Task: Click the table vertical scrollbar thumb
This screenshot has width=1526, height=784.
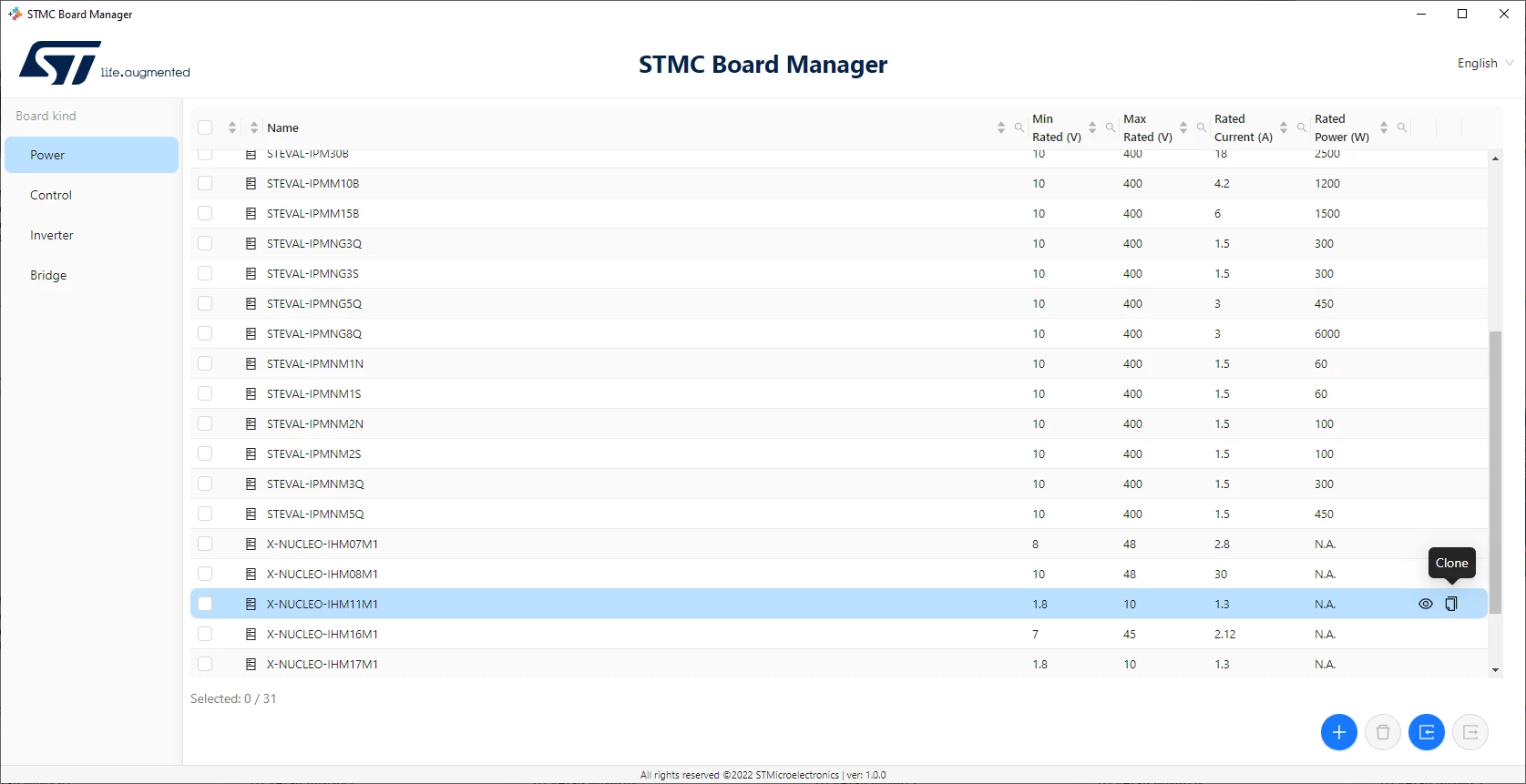Action: [1495, 473]
